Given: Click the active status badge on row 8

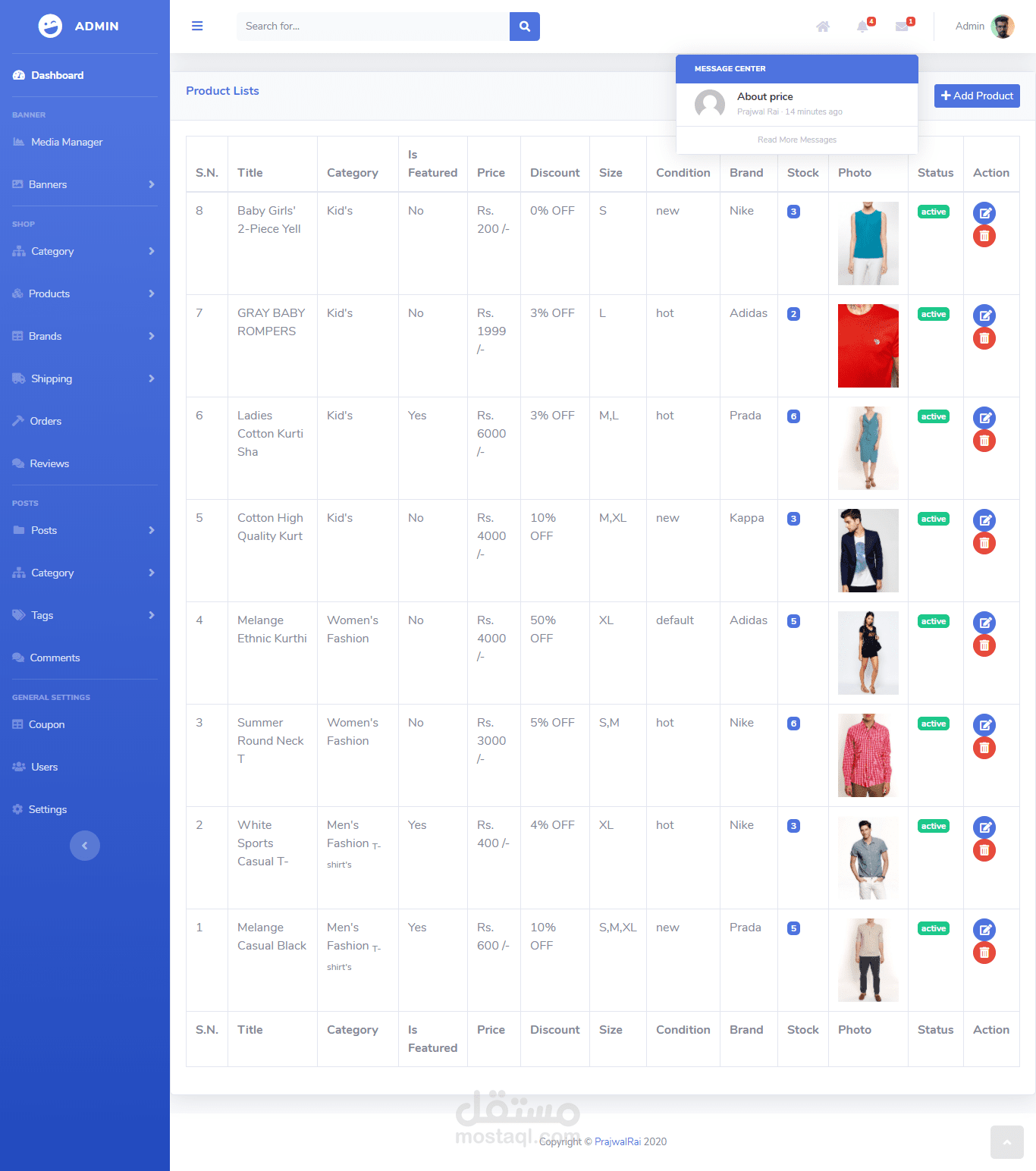Looking at the screenshot, I should point(933,212).
